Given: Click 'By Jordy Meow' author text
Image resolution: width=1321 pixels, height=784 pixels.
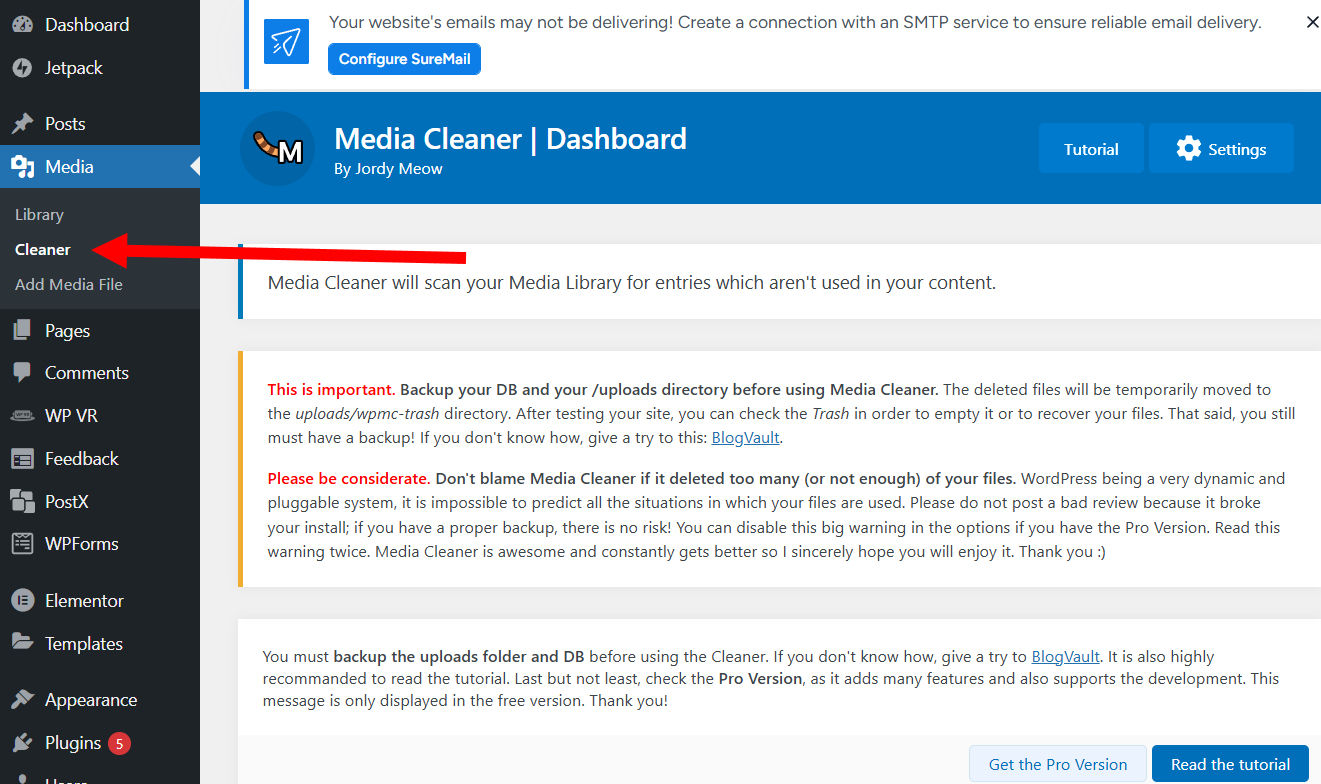Looking at the screenshot, I should [x=388, y=169].
